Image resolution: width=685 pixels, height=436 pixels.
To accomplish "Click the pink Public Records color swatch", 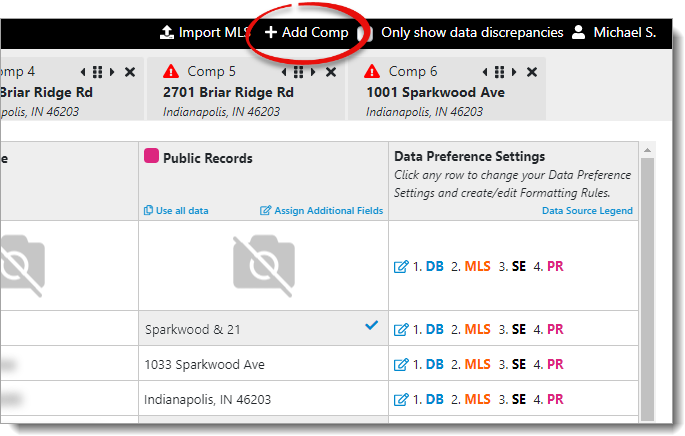I will pyautogui.click(x=151, y=156).
